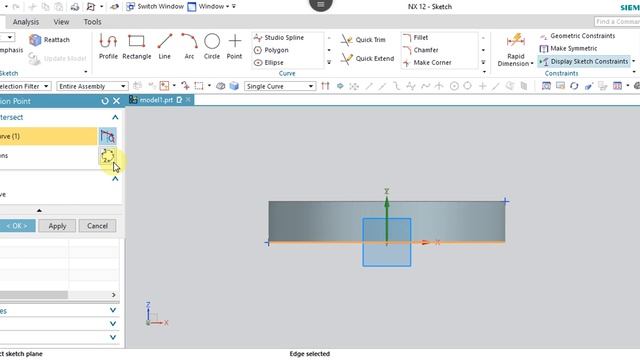640x360 pixels.
Task: Close the Intersection Point dialog
Action: 116,101
